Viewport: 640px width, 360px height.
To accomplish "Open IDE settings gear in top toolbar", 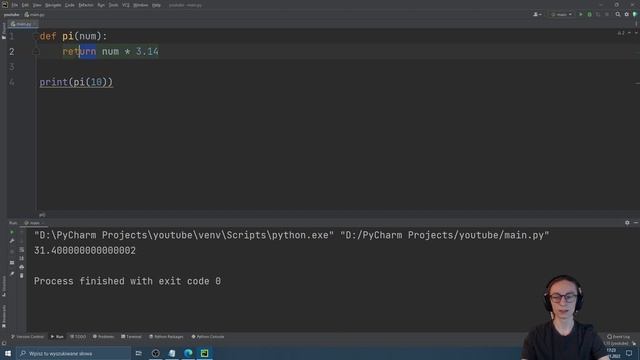I will tap(627, 14).
